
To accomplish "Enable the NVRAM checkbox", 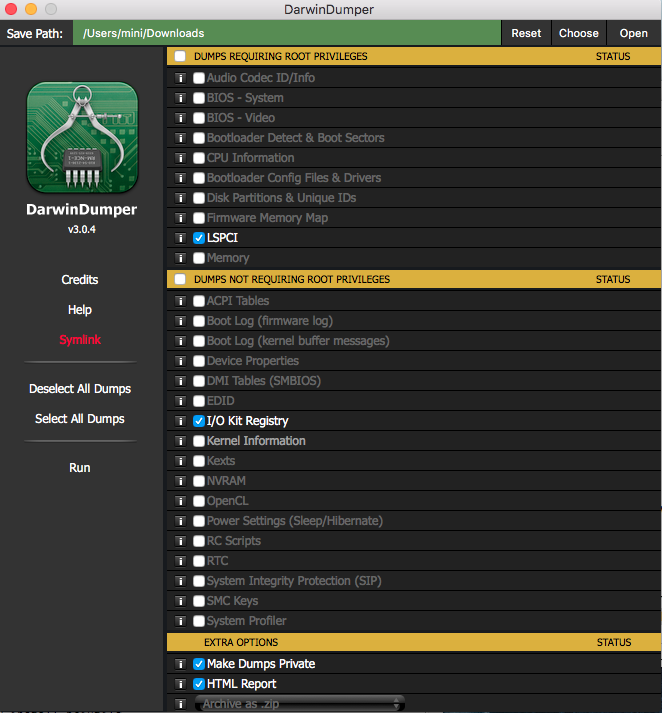I will [x=199, y=481].
